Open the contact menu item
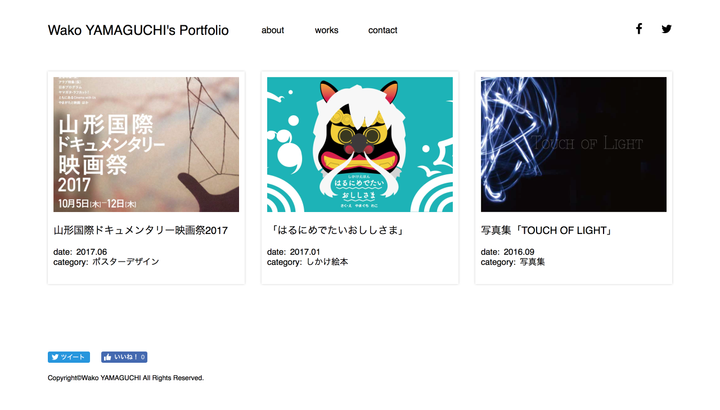Image resolution: width=720 pixels, height=410 pixels. [x=382, y=30]
